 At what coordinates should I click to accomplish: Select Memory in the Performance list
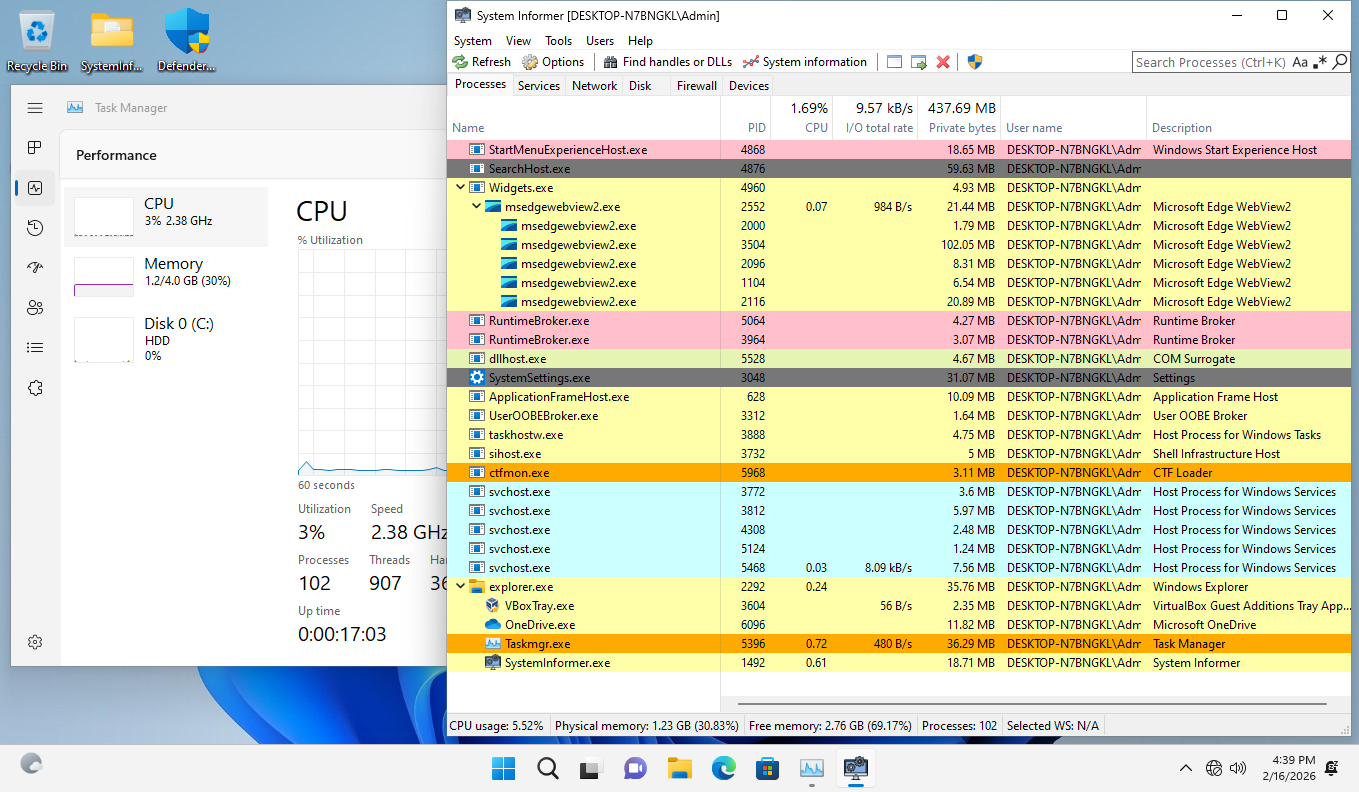(166, 272)
